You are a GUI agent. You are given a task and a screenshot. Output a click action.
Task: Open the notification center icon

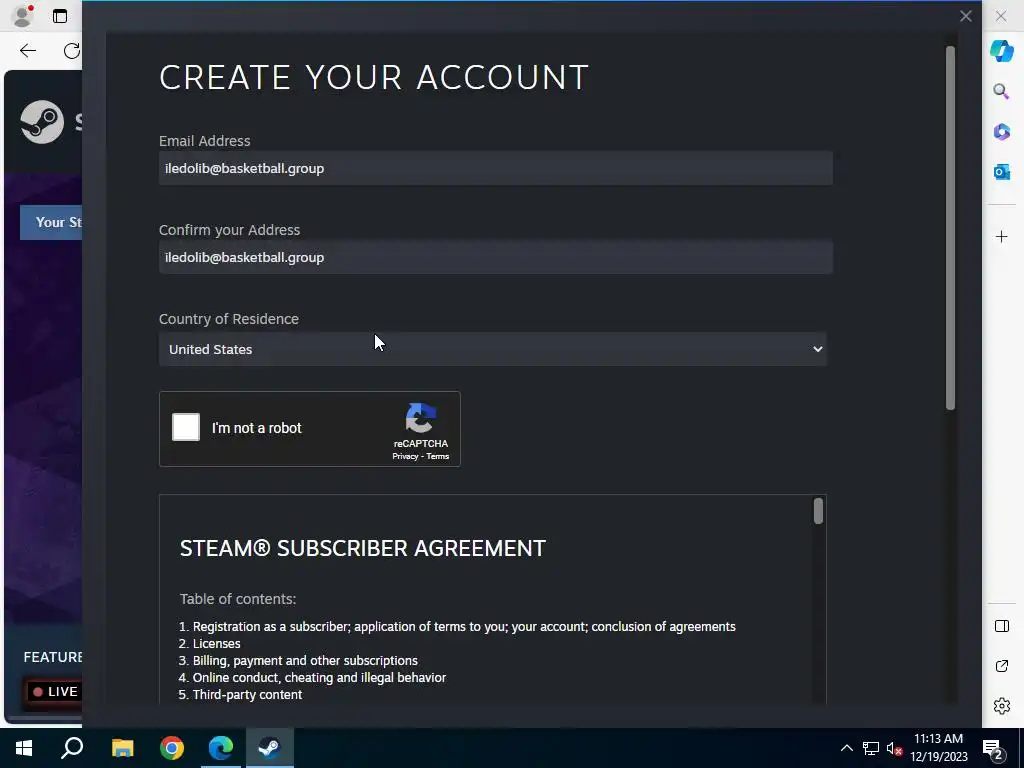point(993,749)
